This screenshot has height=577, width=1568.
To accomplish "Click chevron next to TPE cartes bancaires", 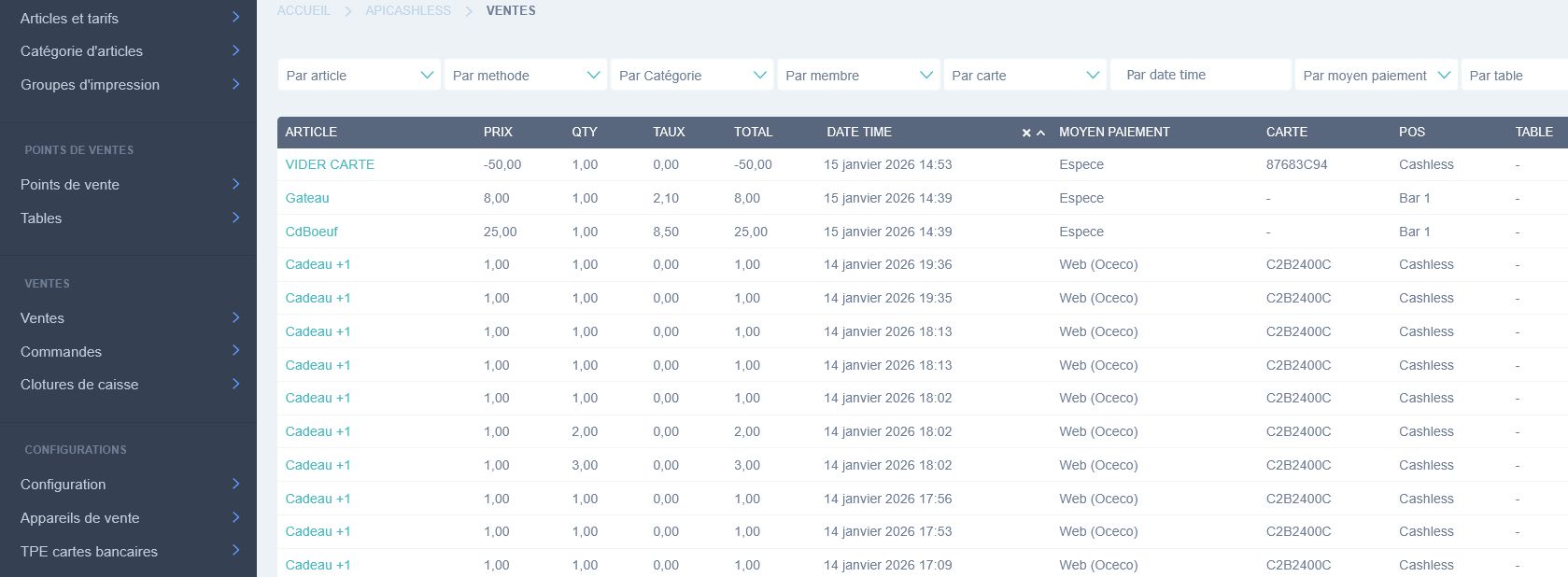I will 235,551.
